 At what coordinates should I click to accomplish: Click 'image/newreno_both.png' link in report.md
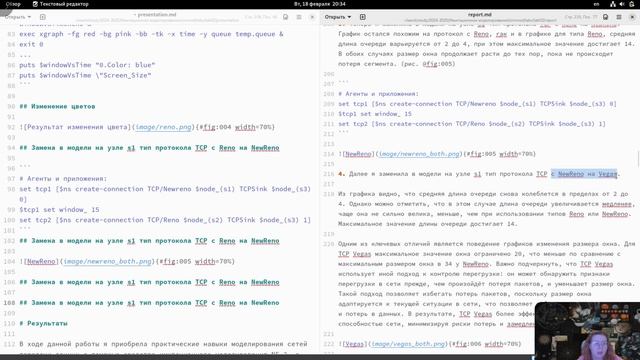[x=419, y=154]
